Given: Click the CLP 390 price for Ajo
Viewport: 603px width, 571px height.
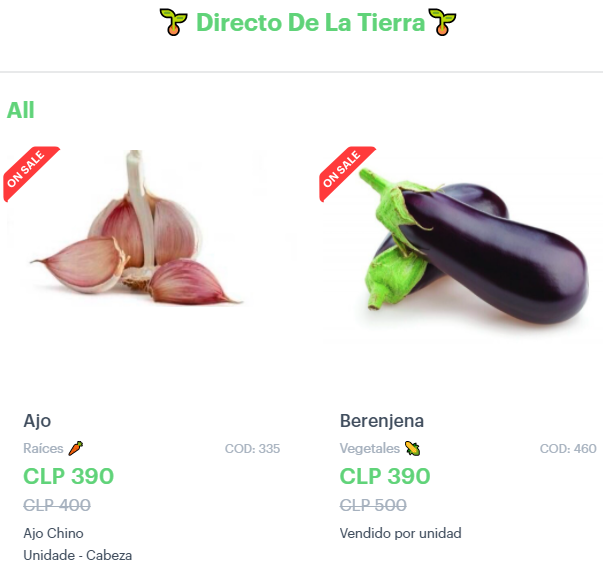Looking at the screenshot, I should (68, 476).
